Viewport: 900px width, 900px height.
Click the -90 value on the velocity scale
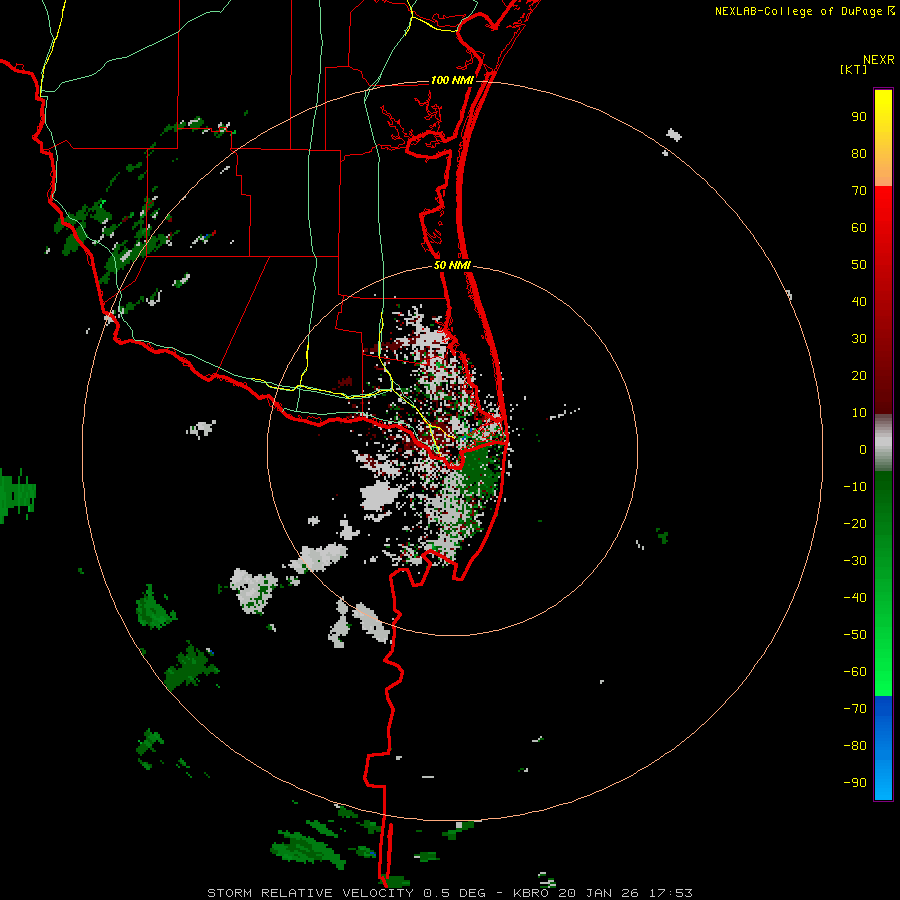[855, 783]
